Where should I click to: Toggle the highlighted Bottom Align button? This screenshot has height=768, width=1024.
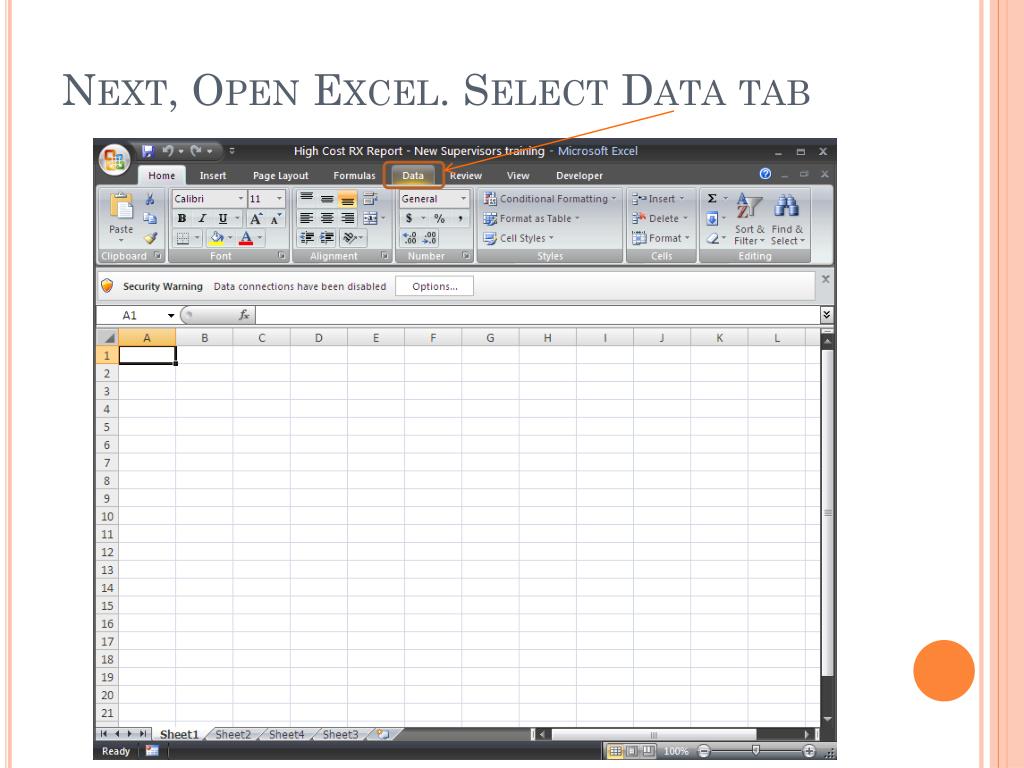[x=348, y=199]
